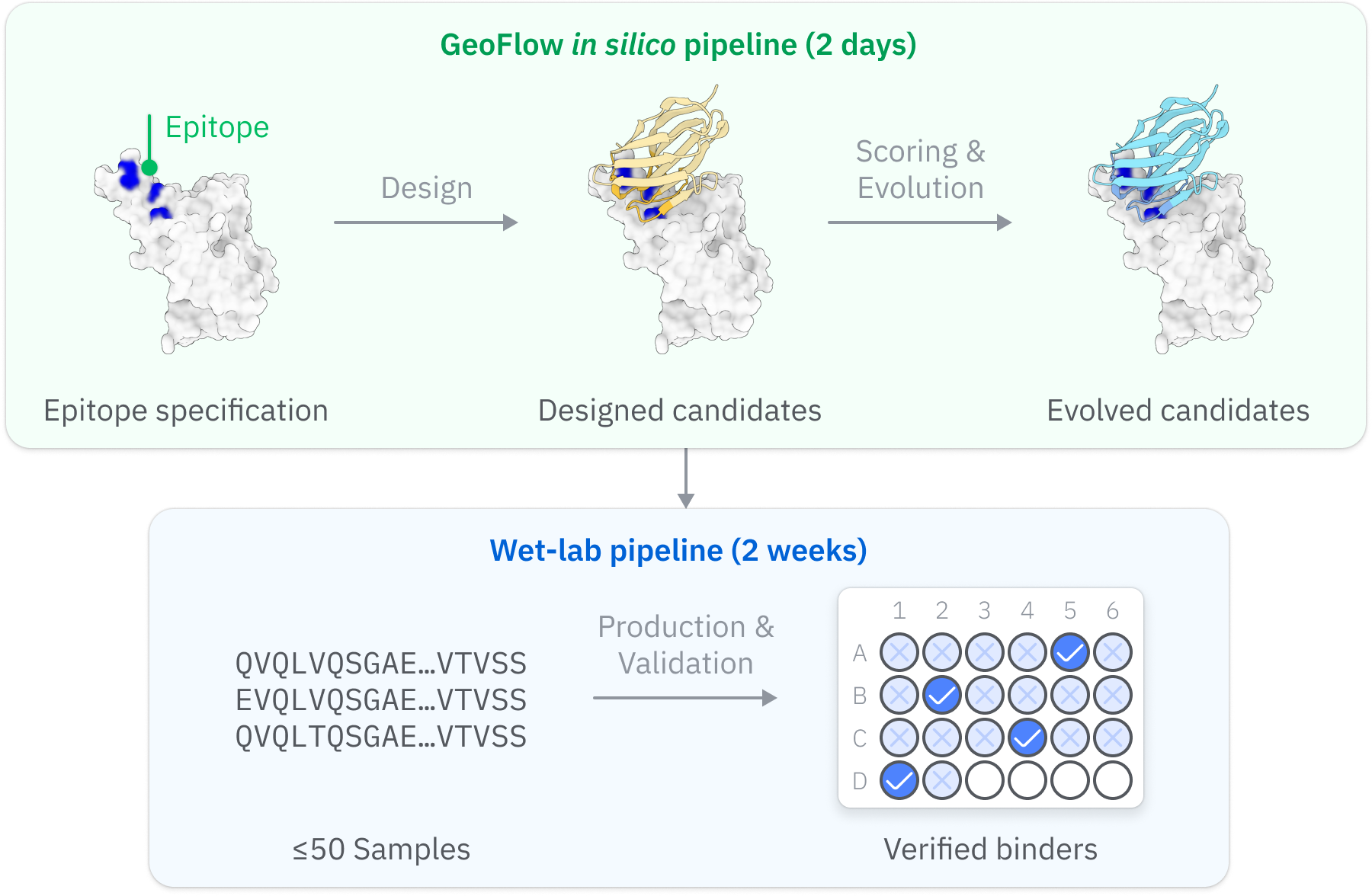1372x896 pixels.
Task: Click the Wet-lab pipeline title
Action: (x=678, y=551)
